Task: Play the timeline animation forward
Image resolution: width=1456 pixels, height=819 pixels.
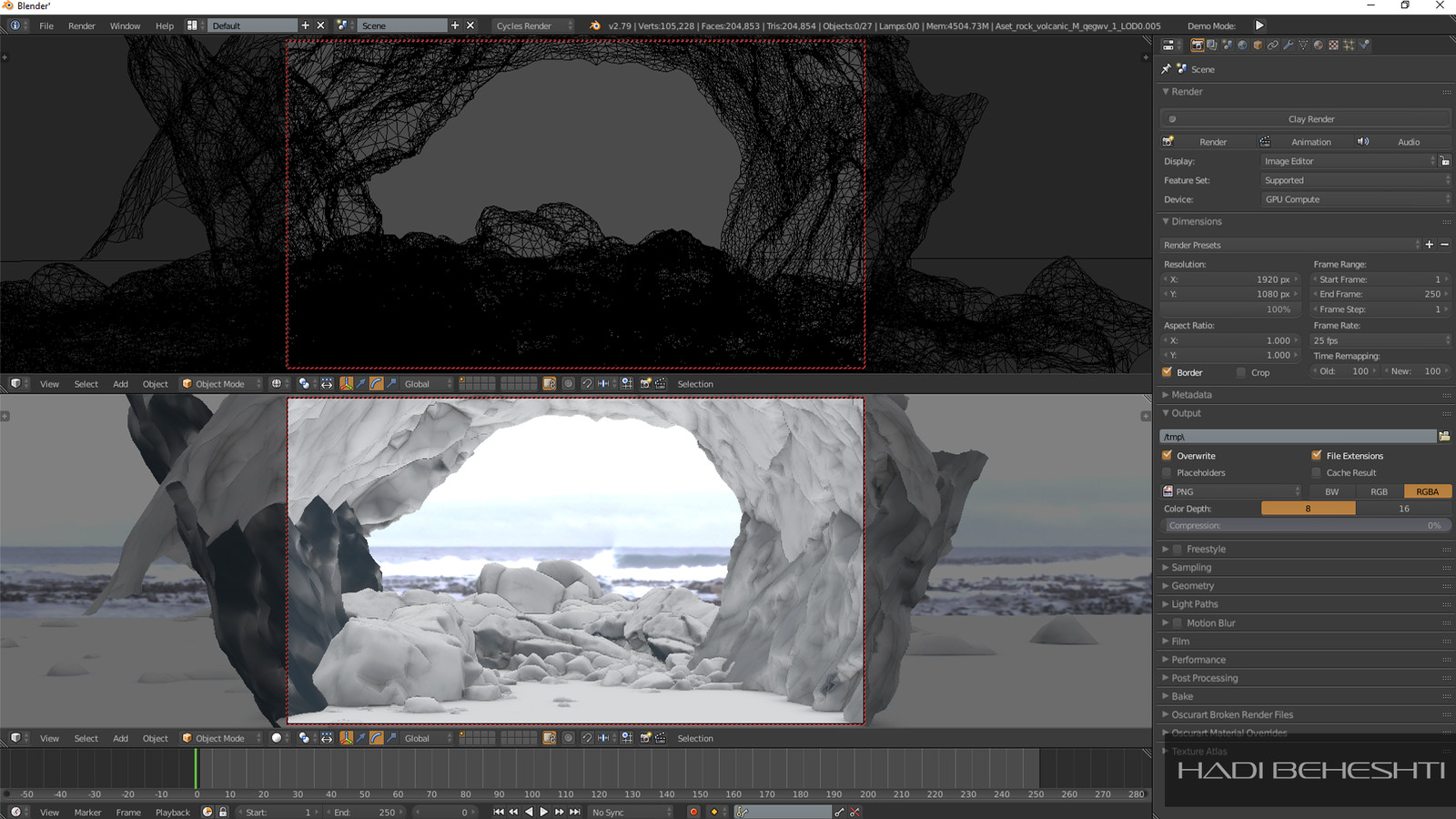Action: (544, 812)
